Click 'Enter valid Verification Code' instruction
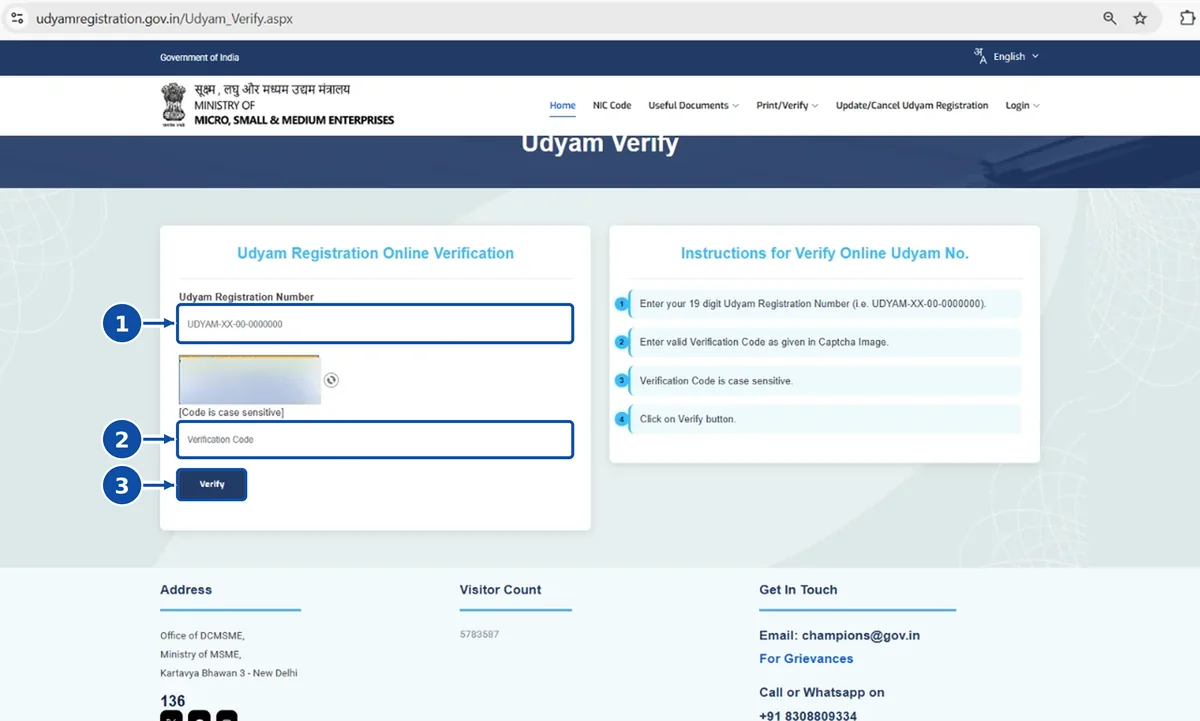Image resolution: width=1200 pixels, height=721 pixels. point(764,342)
